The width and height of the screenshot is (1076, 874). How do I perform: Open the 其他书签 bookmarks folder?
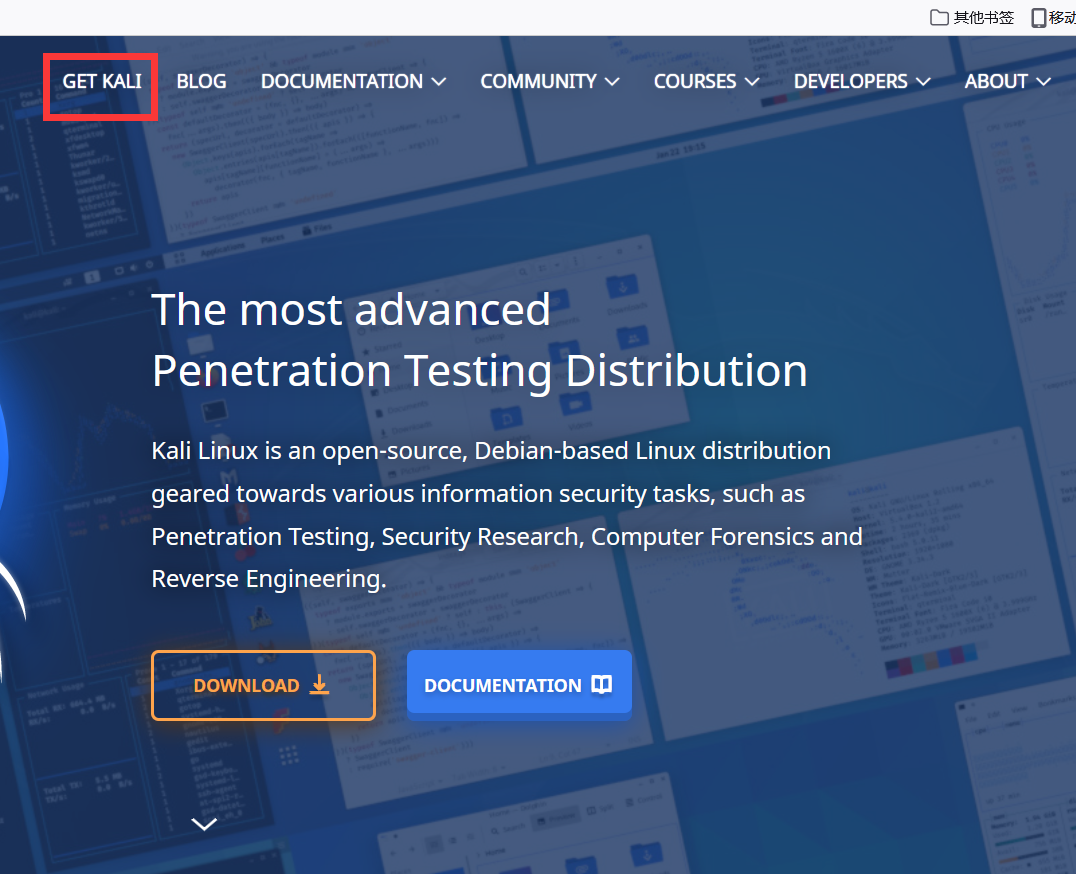click(972, 17)
